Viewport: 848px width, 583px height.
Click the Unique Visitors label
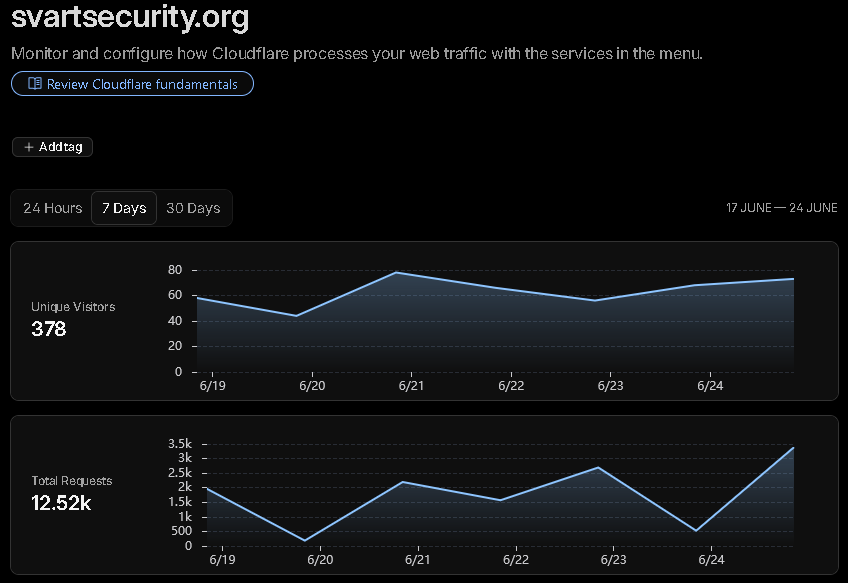(x=73, y=307)
